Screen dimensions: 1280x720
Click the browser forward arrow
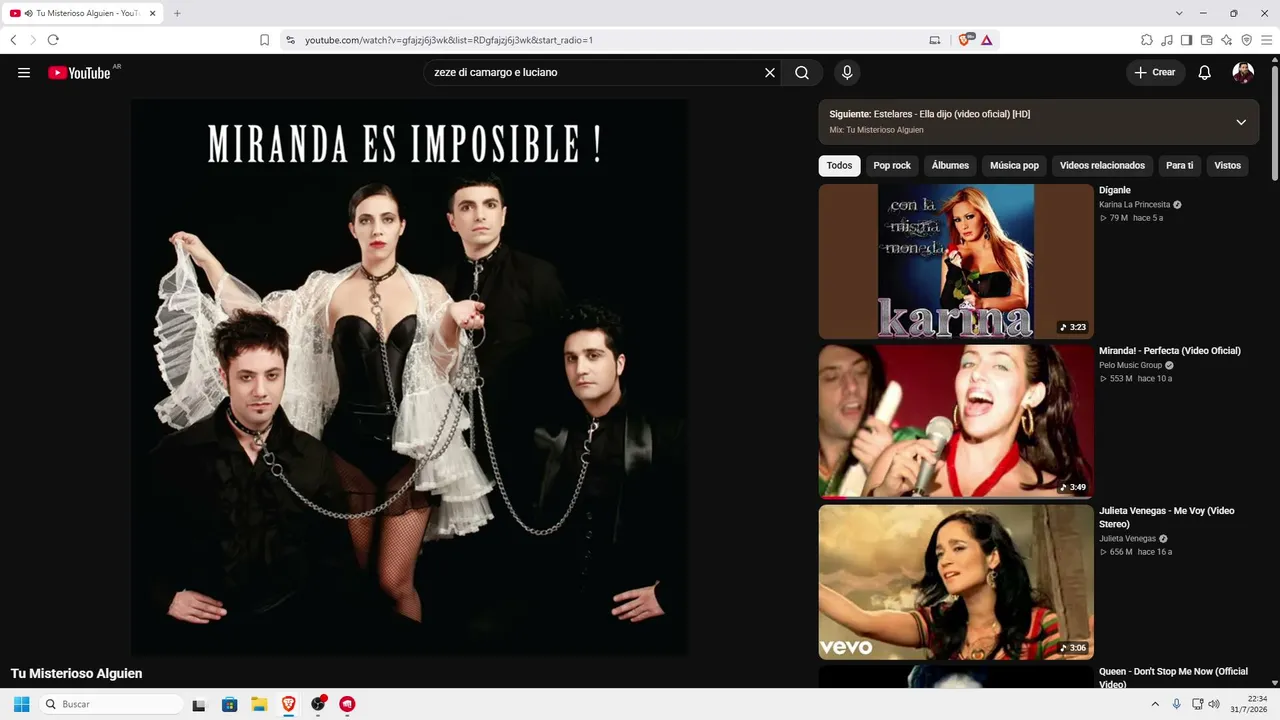click(x=33, y=40)
